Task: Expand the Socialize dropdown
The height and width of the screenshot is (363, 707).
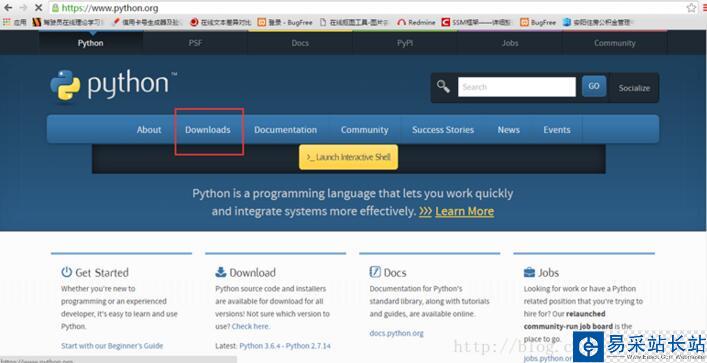Action: [634, 88]
